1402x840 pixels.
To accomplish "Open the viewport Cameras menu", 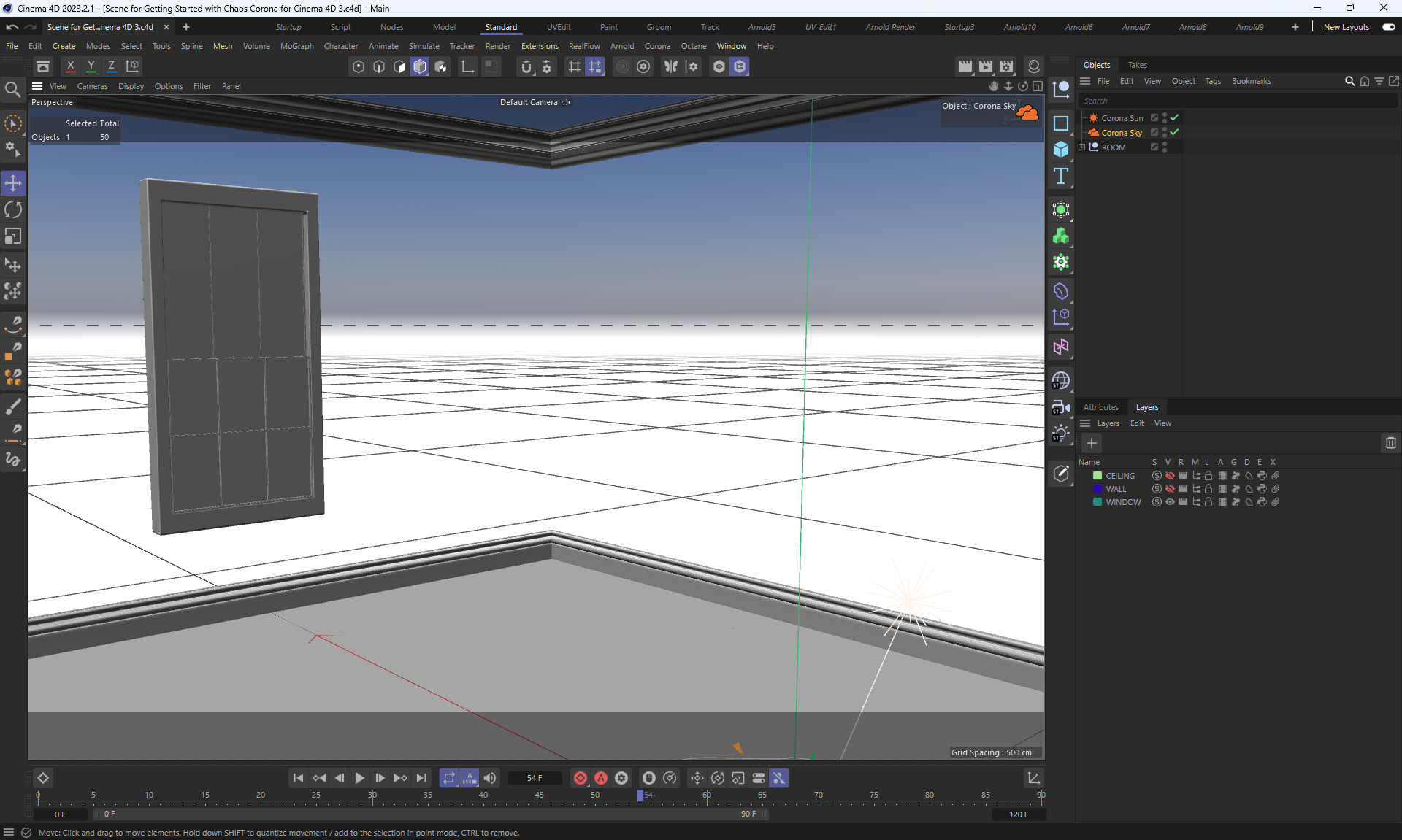I will point(92,86).
